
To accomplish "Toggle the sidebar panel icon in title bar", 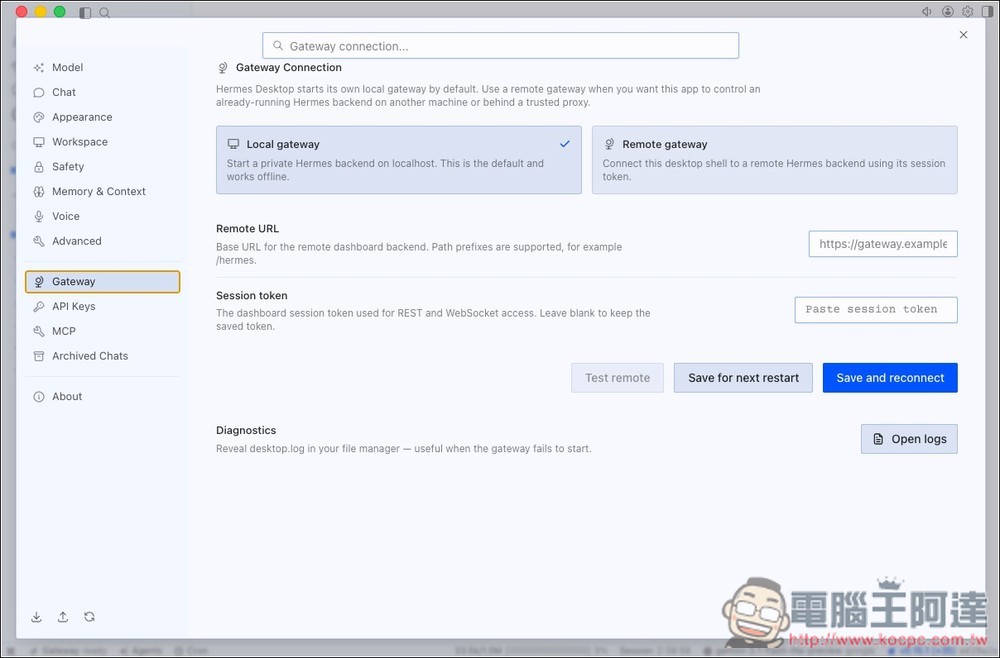I will pyautogui.click(x=85, y=12).
